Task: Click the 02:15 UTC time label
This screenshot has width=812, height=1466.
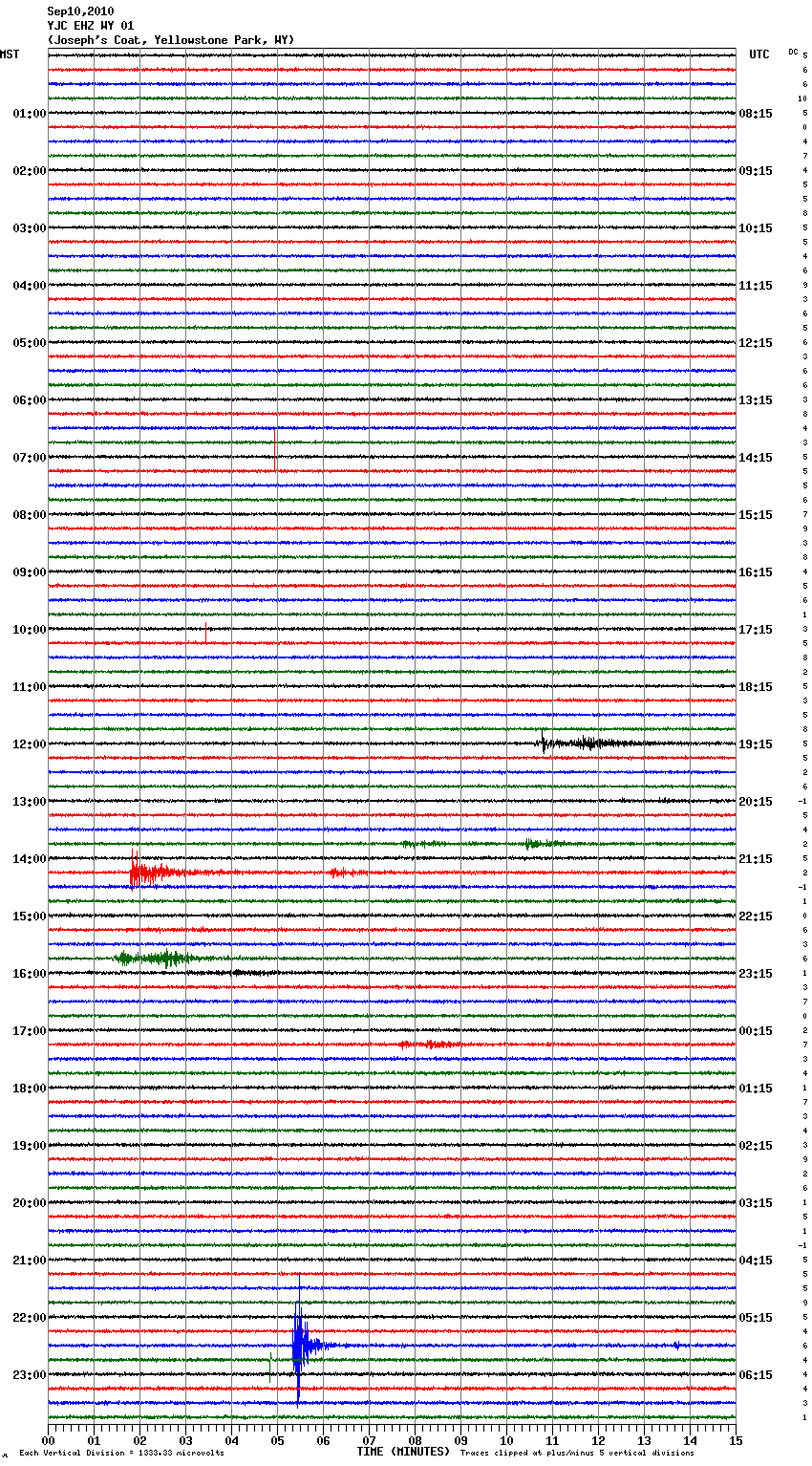Action: (756, 1146)
